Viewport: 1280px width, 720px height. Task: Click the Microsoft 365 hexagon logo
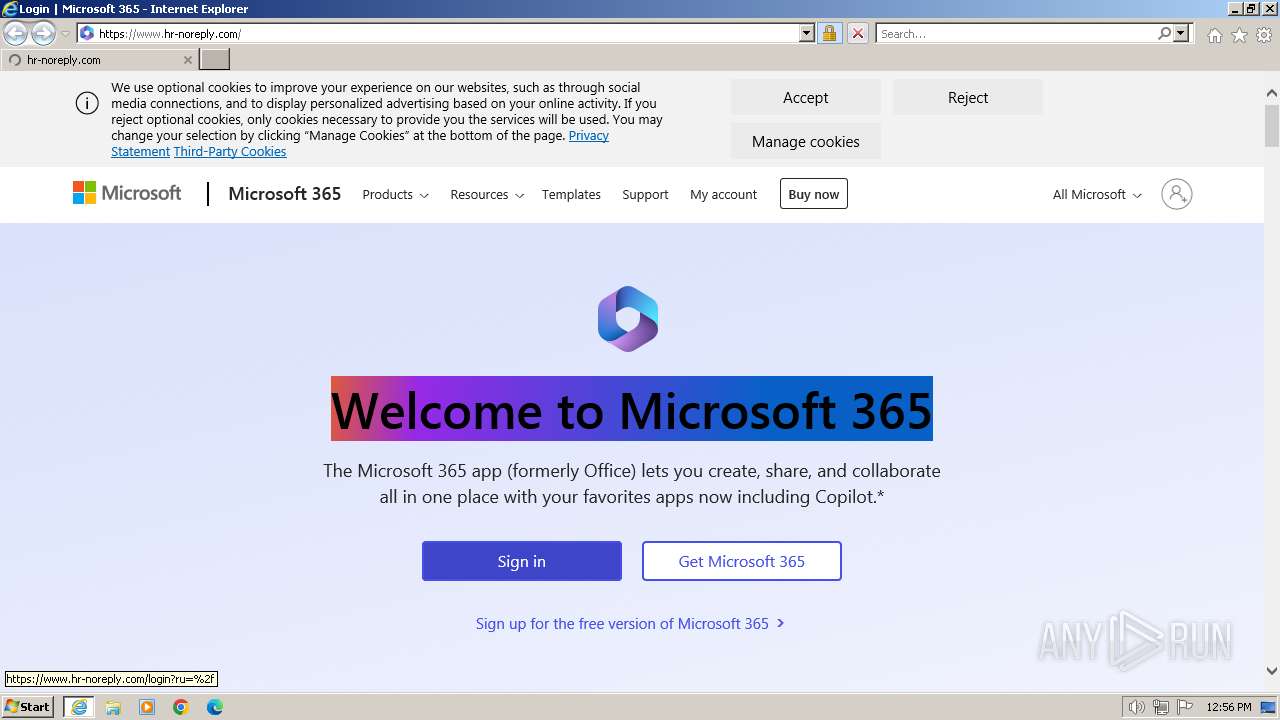coord(628,319)
